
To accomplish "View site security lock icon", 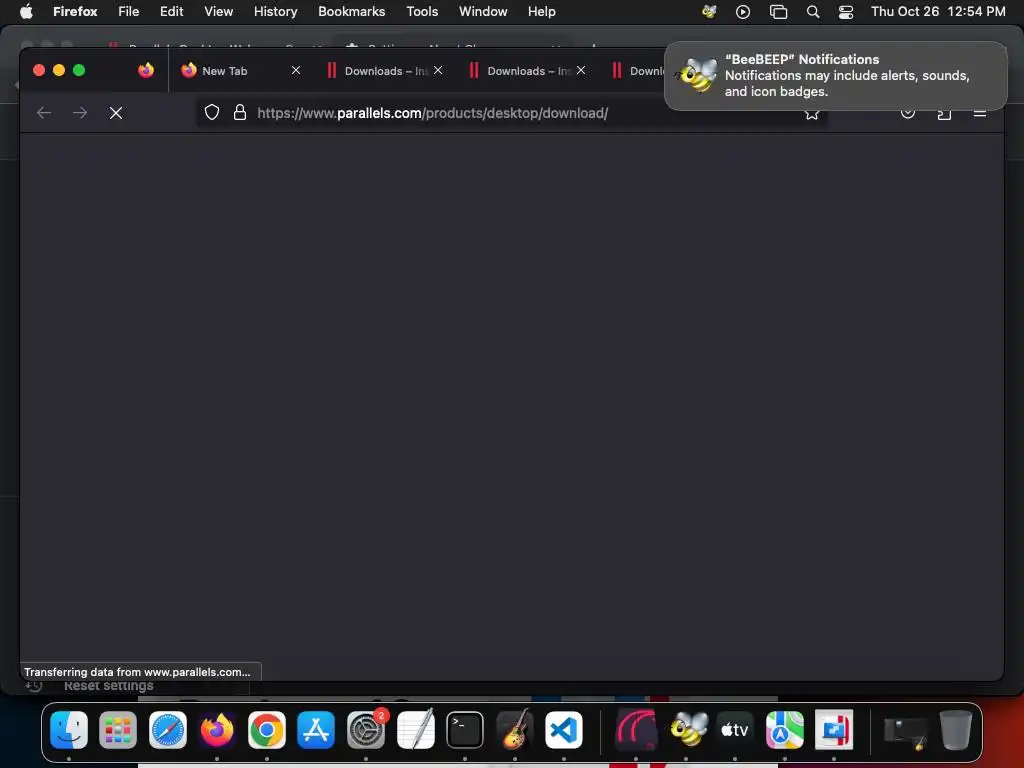I will tap(240, 112).
